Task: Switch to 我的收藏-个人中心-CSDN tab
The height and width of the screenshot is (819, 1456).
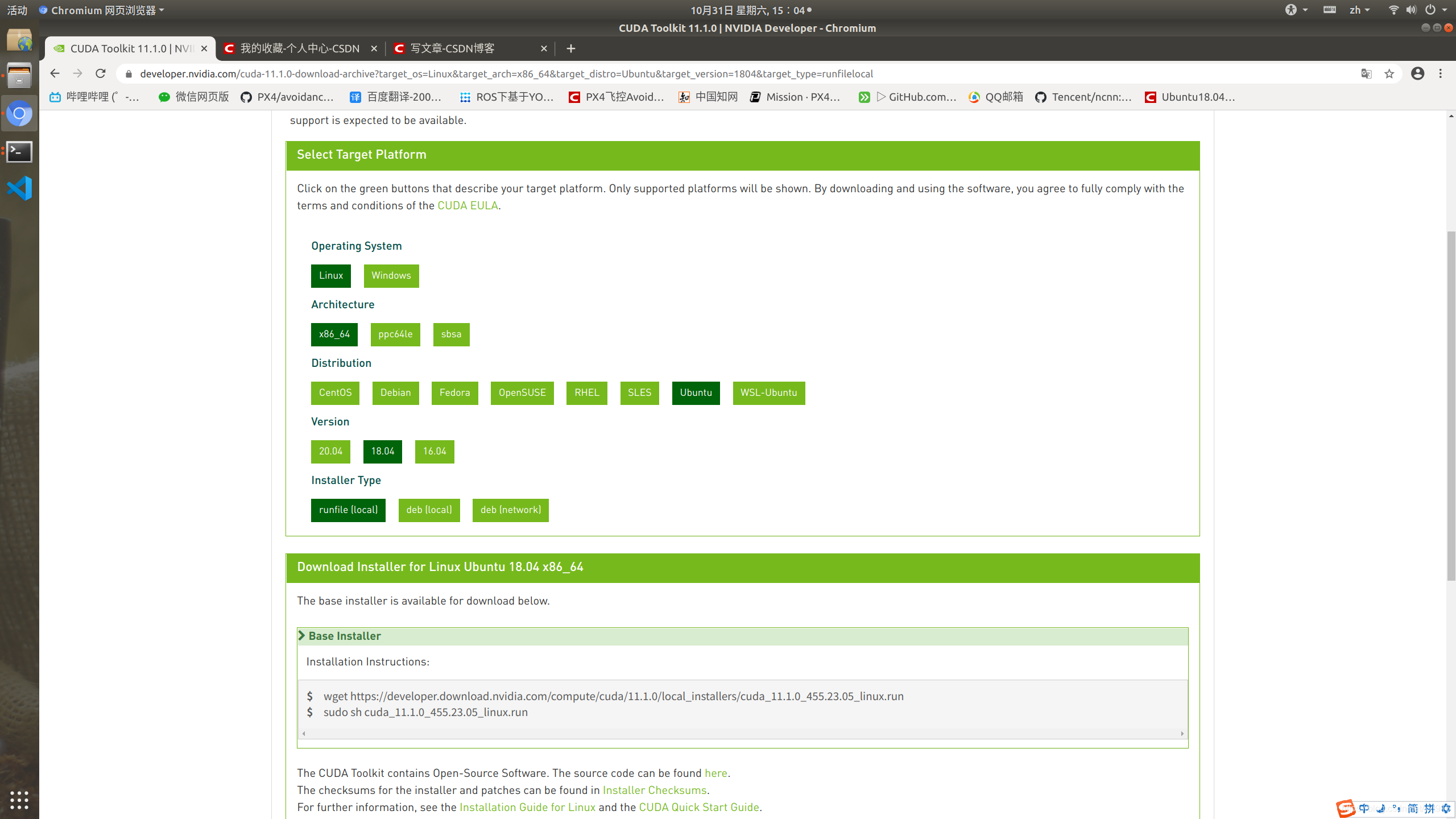Action: [300, 49]
